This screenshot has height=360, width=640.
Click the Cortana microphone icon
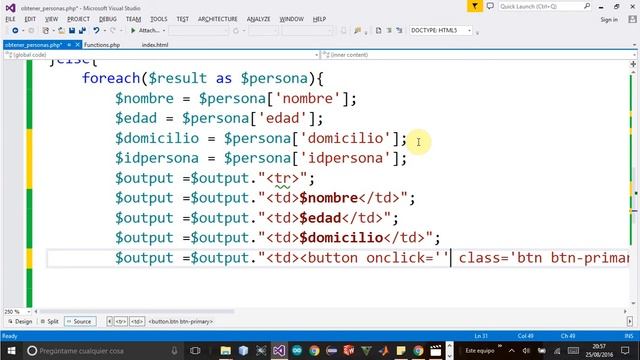click(x=174, y=351)
